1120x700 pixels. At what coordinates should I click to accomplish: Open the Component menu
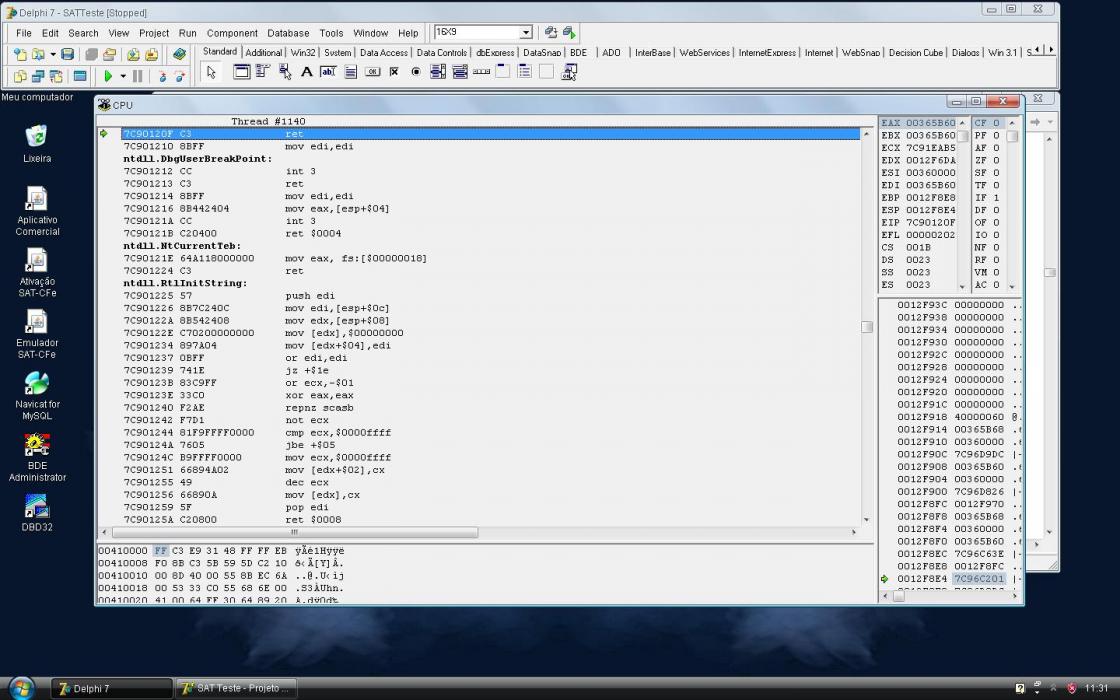[x=232, y=33]
